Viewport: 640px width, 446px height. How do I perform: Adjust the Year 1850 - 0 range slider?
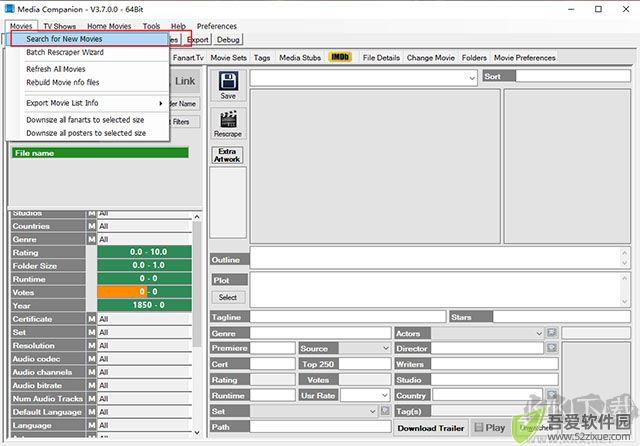click(x=144, y=305)
